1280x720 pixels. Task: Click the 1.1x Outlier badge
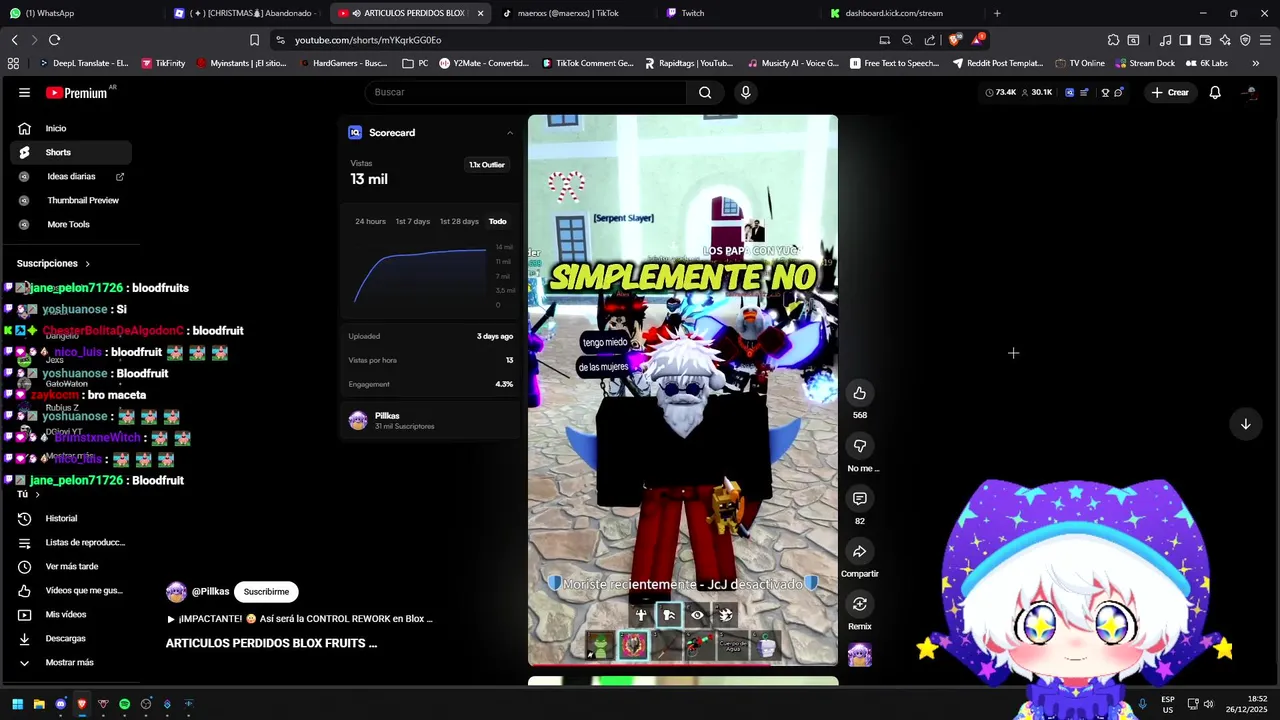click(487, 164)
